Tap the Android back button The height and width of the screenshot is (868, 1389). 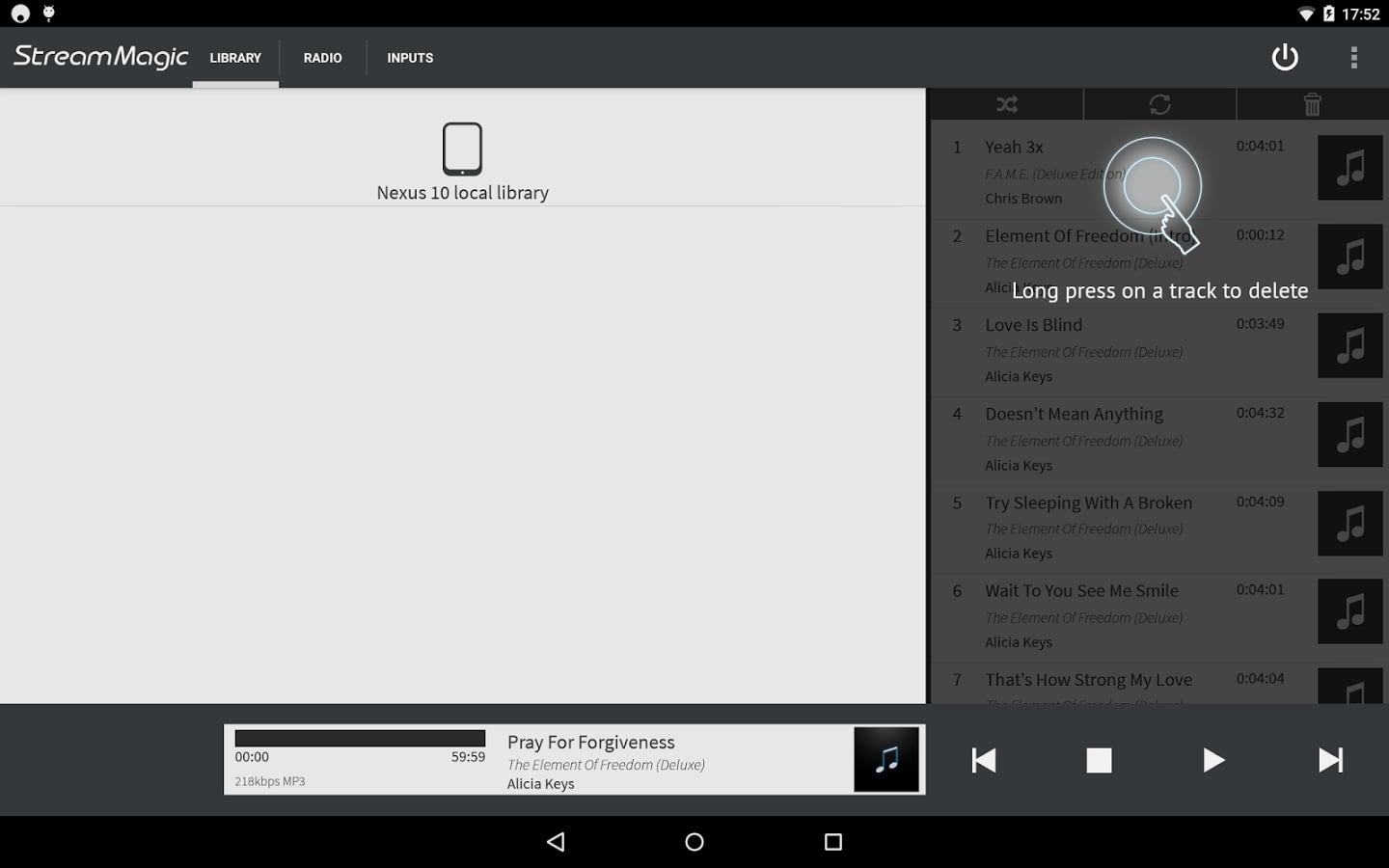click(x=556, y=842)
